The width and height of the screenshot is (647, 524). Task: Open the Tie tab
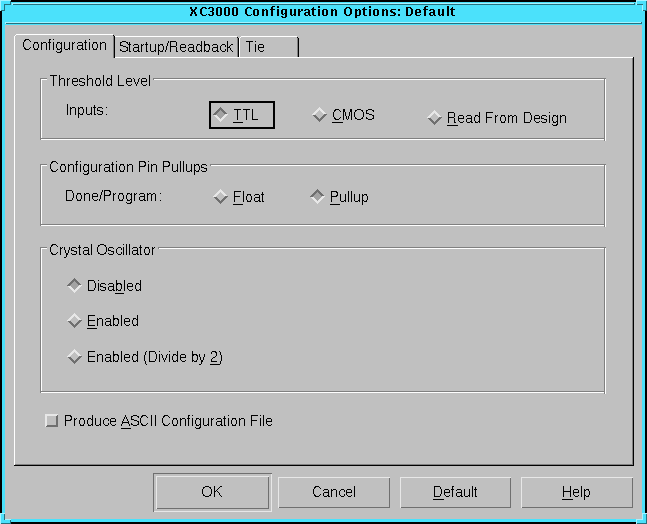tap(266, 47)
